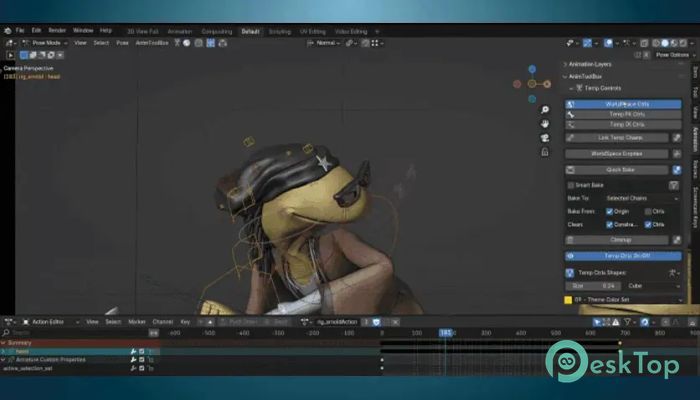Open the File menu
The height and width of the screenshot is (400, 700).
[20, 30]
